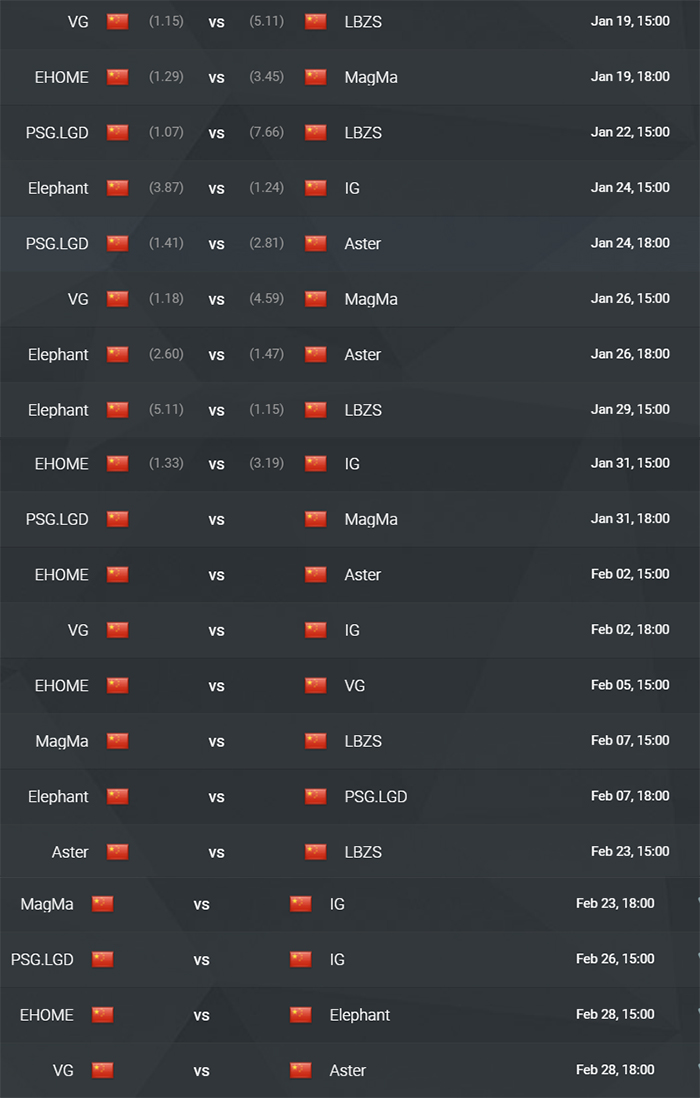
Task: Select MagMa odds (4.59) against VG
Action: point(267,298)
